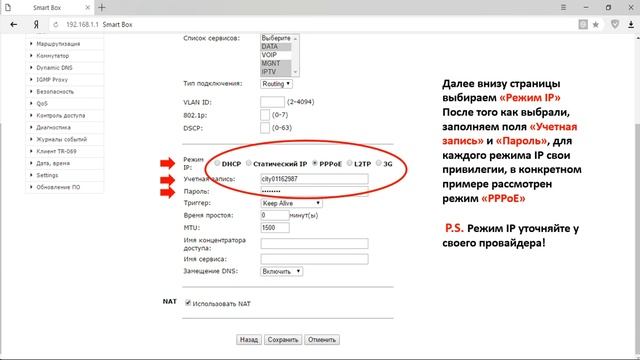This screenshot has width=640, height=360.
Task: Click the VLAN ID input field
Action: coord(272,102)
